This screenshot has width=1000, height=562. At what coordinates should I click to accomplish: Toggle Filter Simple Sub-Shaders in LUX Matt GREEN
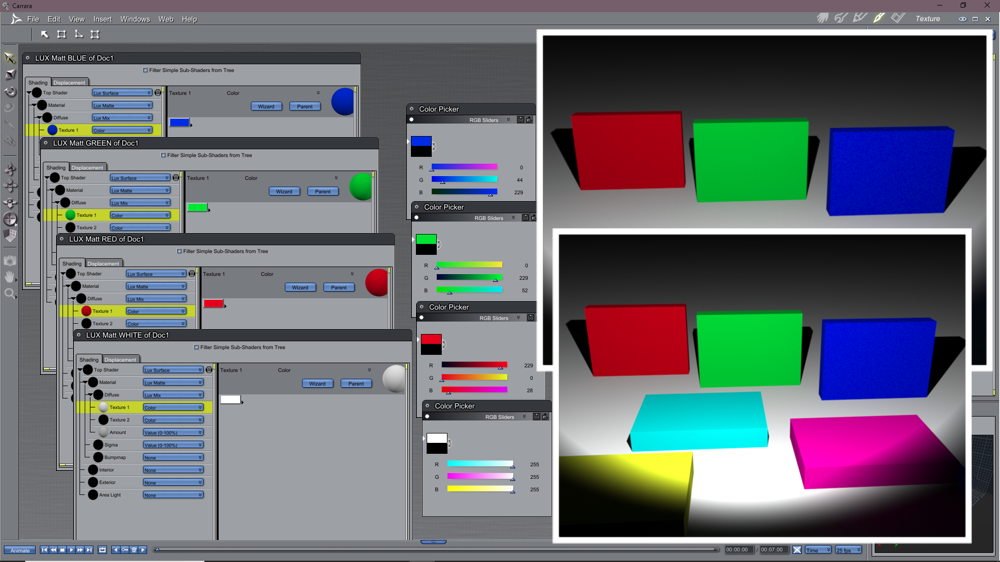click(163, 155)
